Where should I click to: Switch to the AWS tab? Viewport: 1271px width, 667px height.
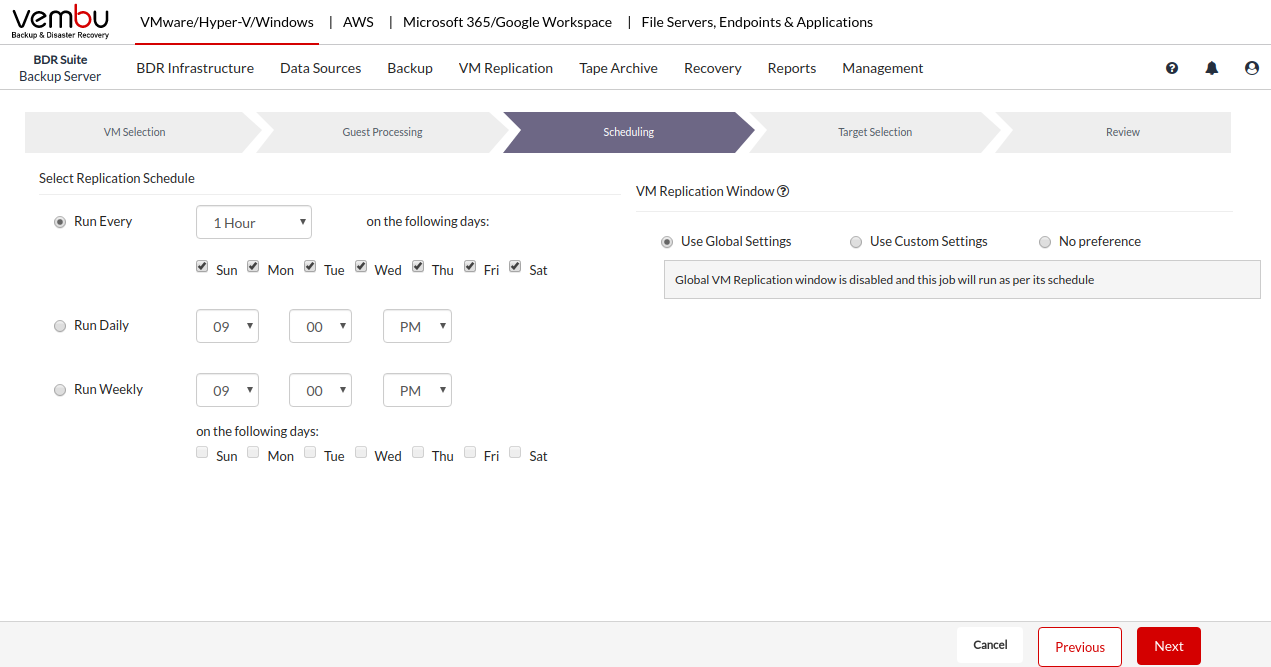pyautogui.click(x=358, y=22)
